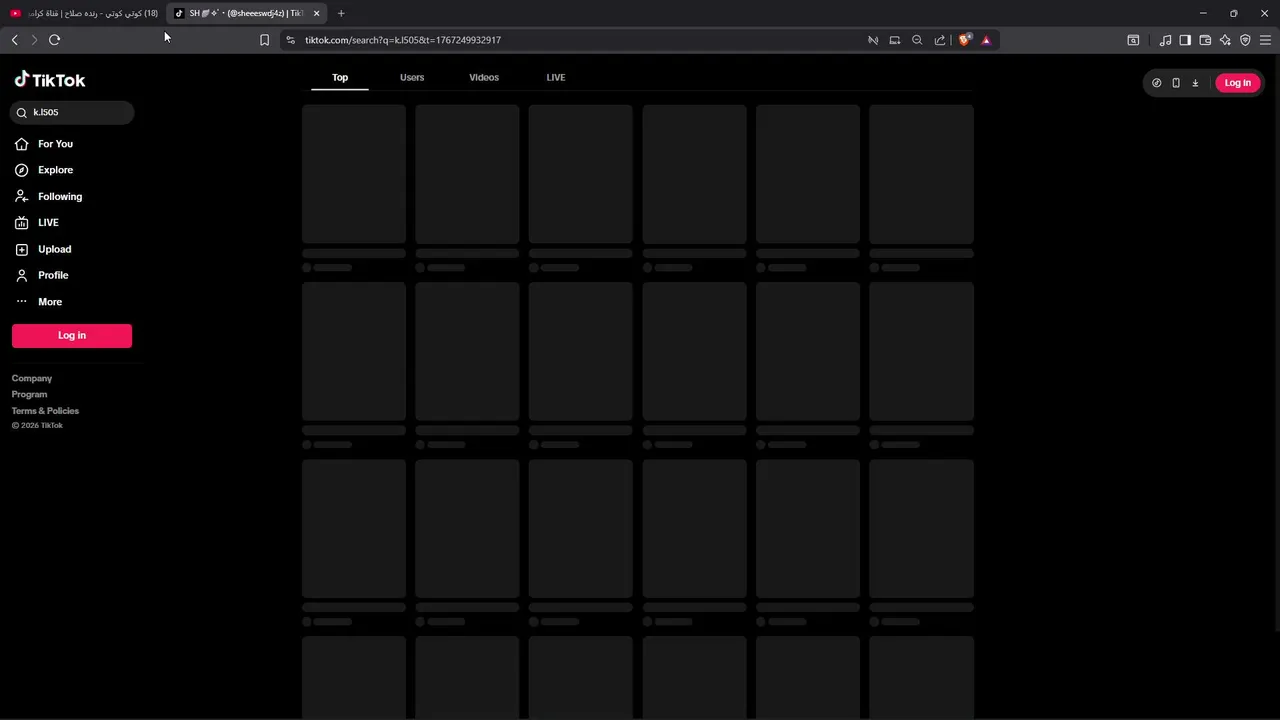Viewport: 1280px width, 720px height.
Task: Select the Top results tab
Action: coord(340,77)
